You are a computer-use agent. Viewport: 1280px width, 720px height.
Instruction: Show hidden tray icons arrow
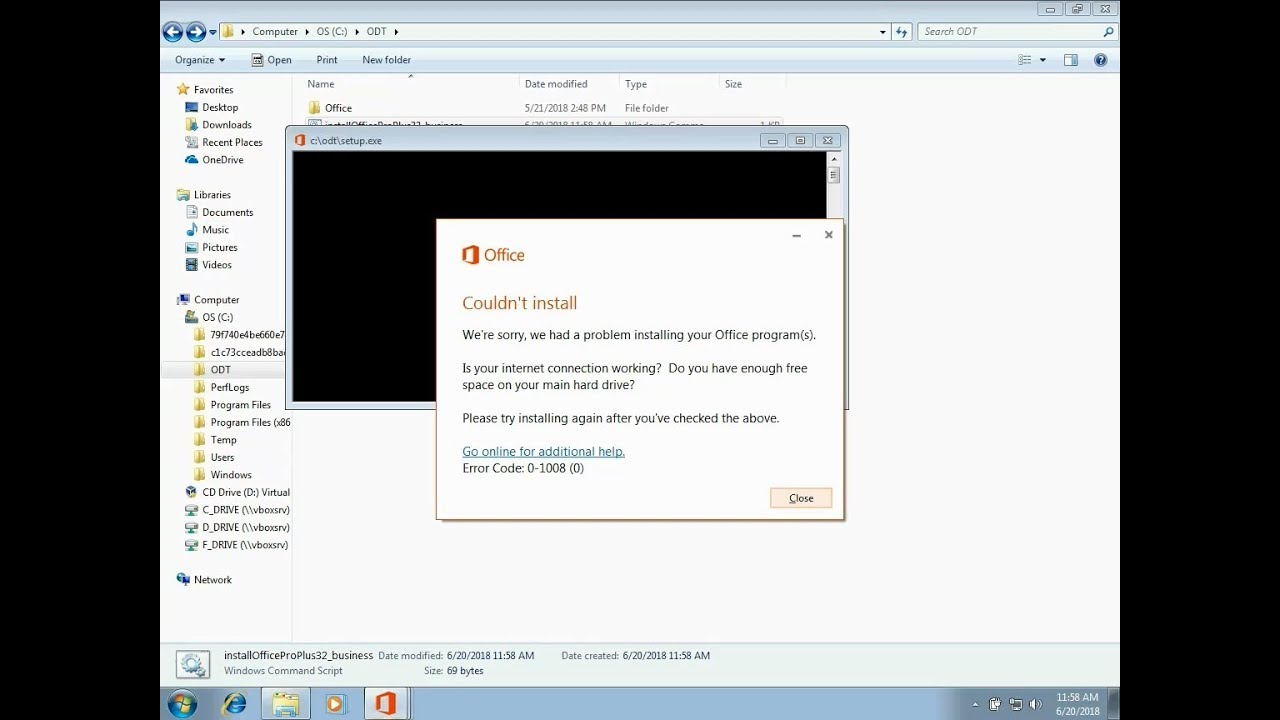(x=975, y=705)
